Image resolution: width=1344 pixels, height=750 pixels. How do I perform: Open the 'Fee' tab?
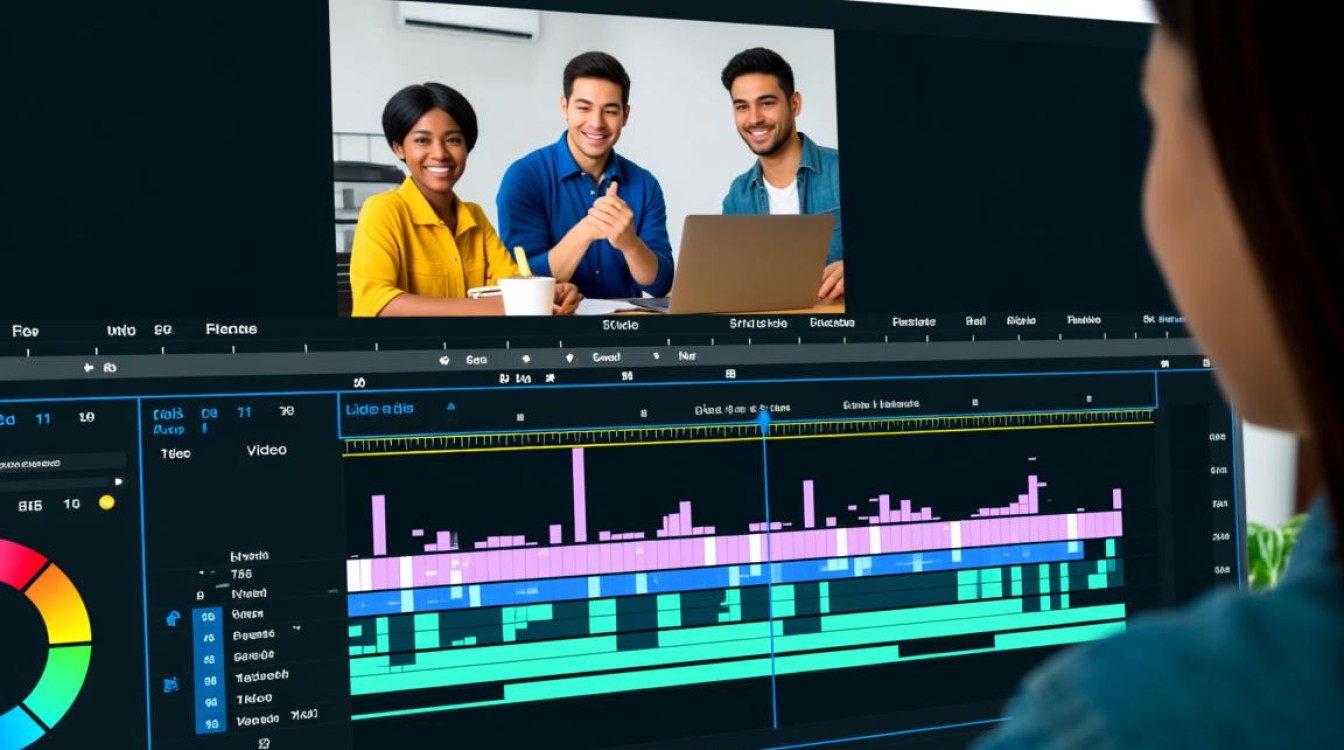[x=25, y=330]
